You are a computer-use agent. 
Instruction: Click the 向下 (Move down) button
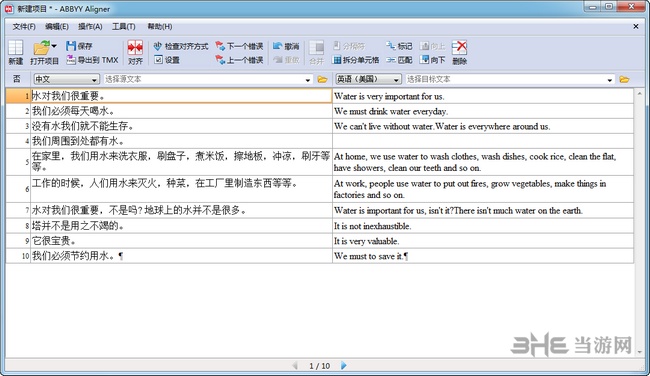coord(432,60)
